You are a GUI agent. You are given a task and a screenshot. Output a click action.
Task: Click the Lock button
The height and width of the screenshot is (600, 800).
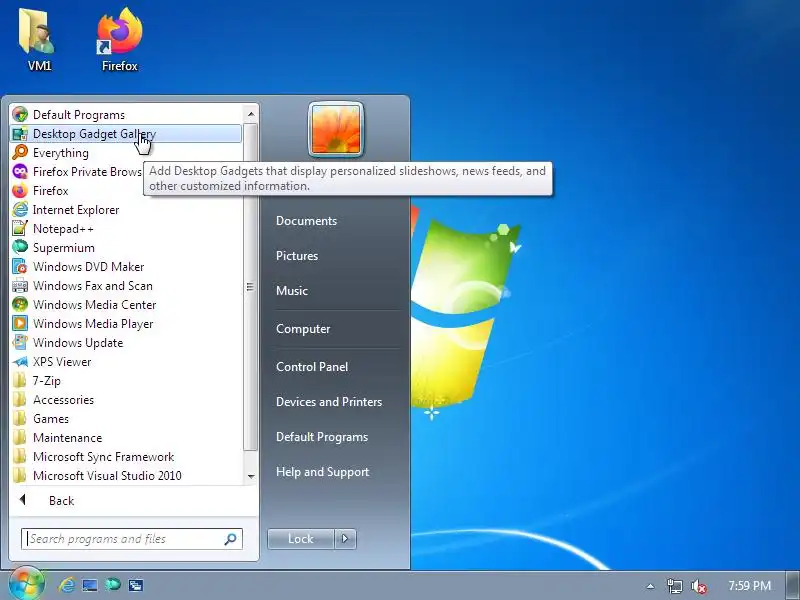301,539
